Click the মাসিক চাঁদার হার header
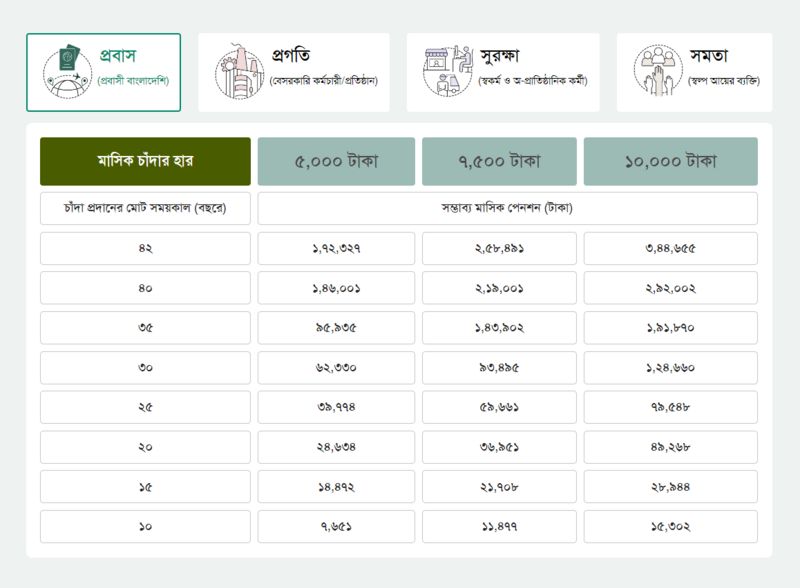Viewport: 800px width, 588px height. tap(145, 161)
